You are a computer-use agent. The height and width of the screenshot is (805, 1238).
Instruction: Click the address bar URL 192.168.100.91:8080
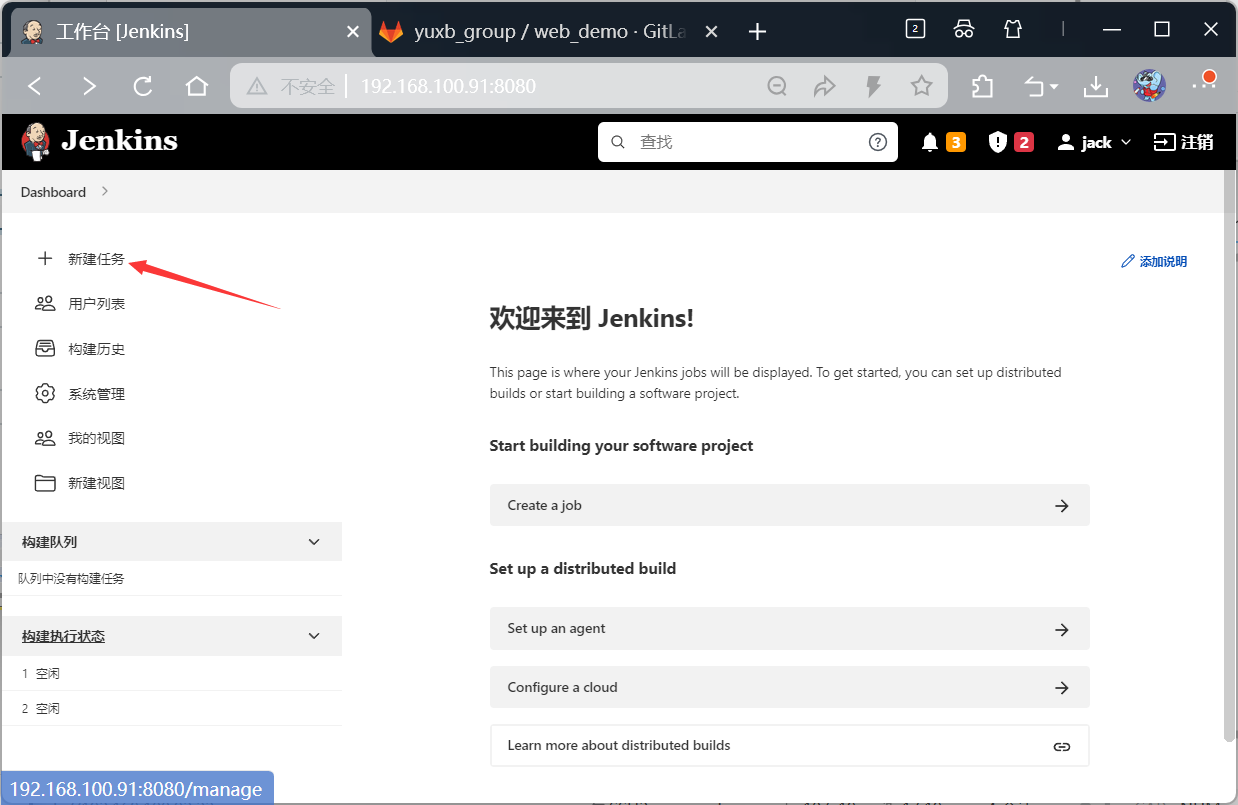coord(448,87)
